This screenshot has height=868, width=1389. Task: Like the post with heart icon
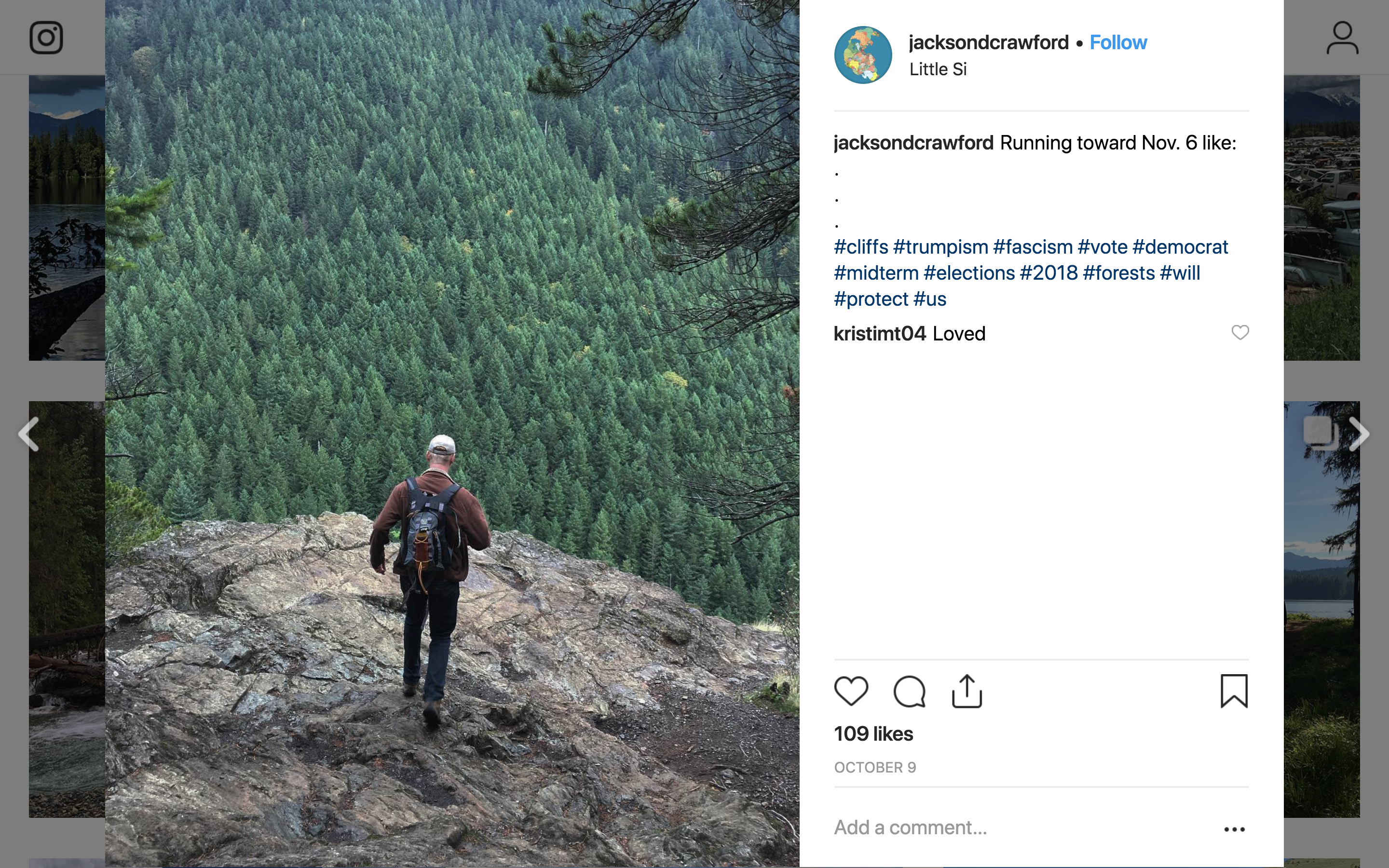click(851, 691)
